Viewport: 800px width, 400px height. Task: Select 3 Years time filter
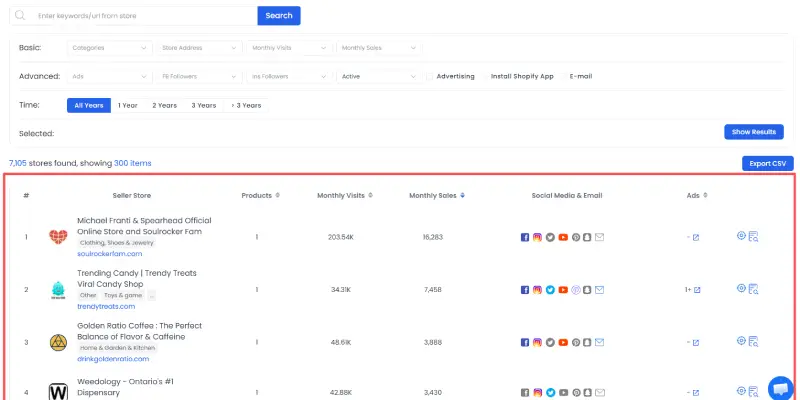point(204,106)
